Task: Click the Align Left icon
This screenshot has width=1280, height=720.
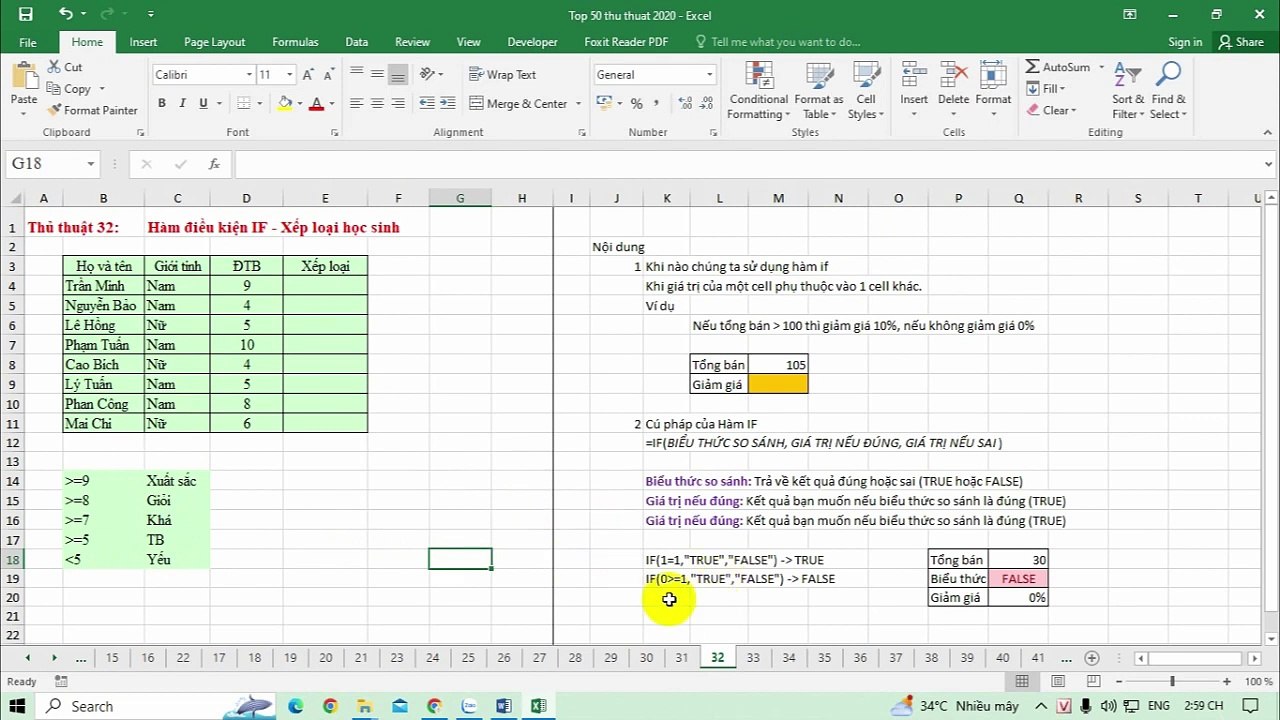Action: (356, 104)
